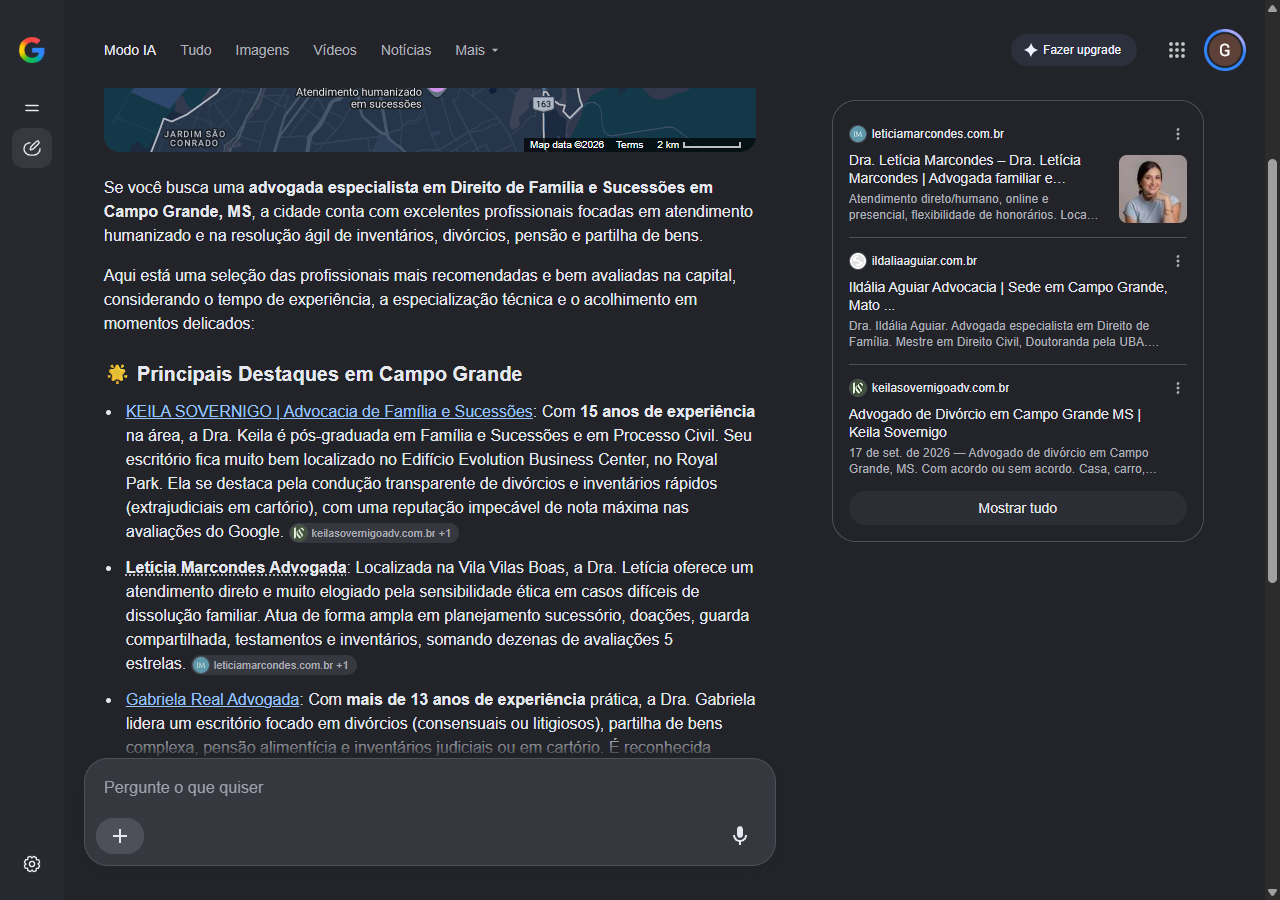Open the G account avatar
Screen dimensions: 1280x900
[x=1225, y=50]
